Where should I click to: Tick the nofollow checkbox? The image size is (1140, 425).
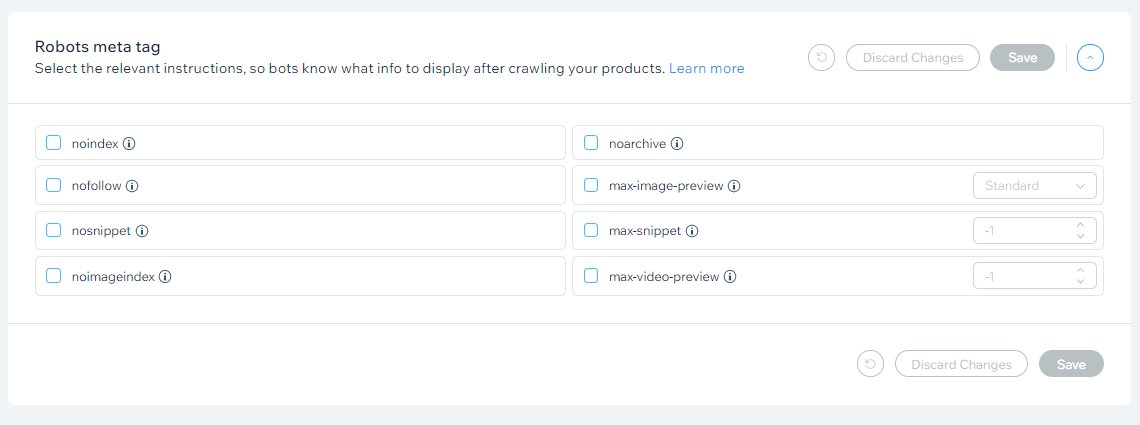(x=54, y=185)
